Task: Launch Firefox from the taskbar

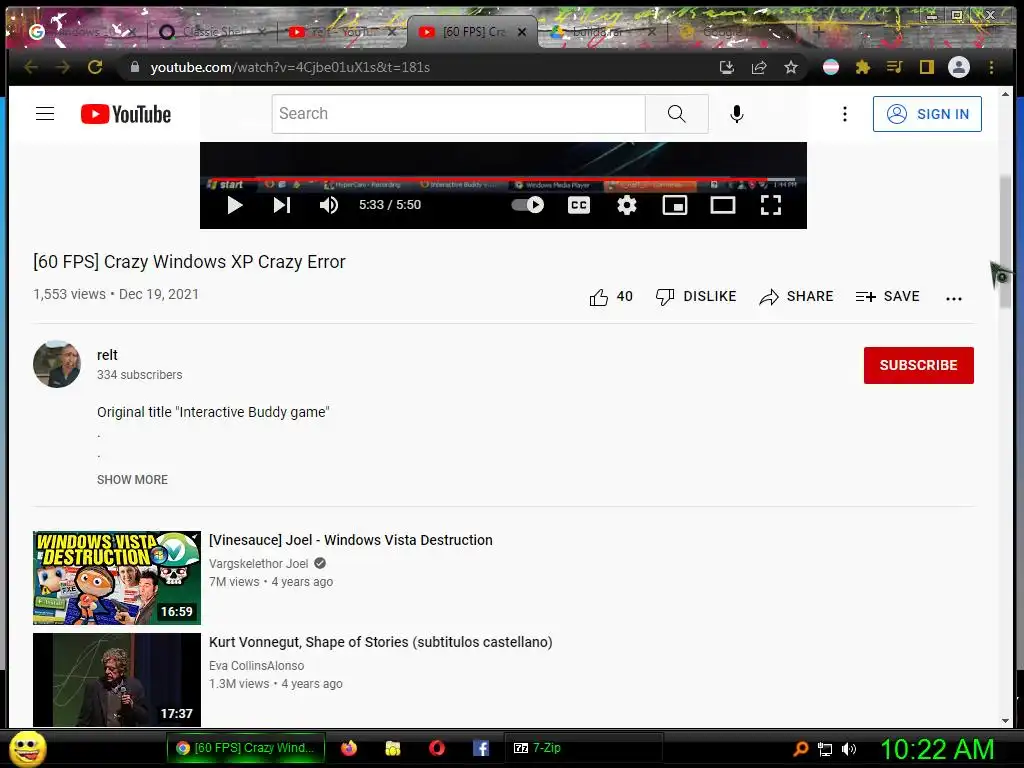Action: 349,748
